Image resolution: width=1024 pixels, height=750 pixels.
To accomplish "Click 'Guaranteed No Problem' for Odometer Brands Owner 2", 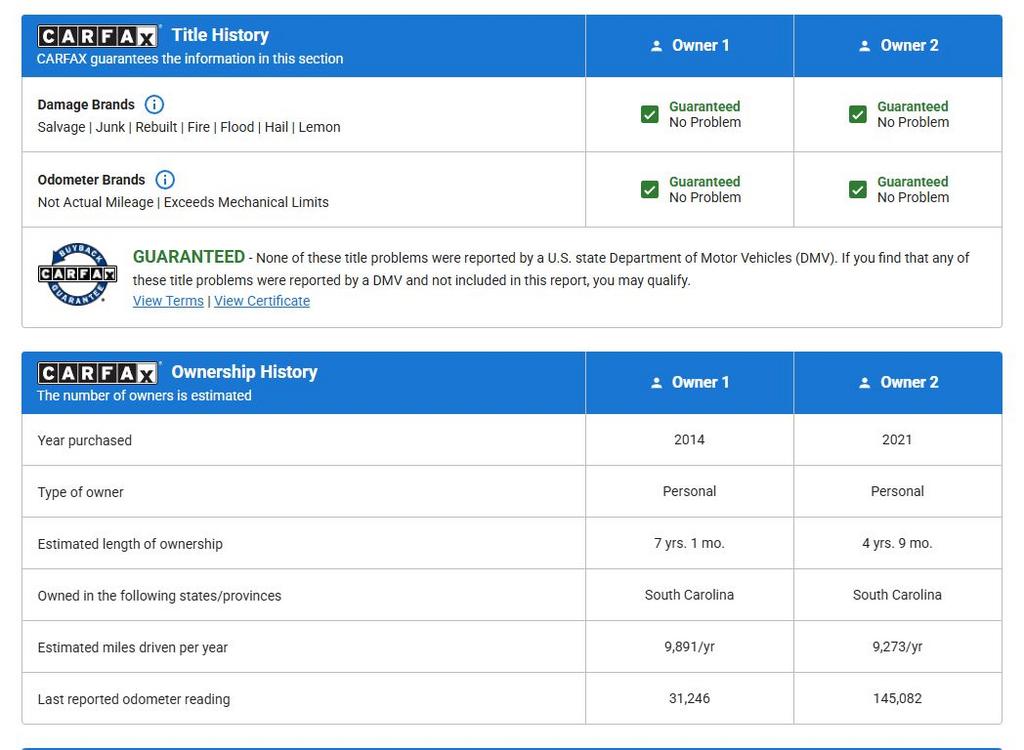I will [x=912, y=189].
